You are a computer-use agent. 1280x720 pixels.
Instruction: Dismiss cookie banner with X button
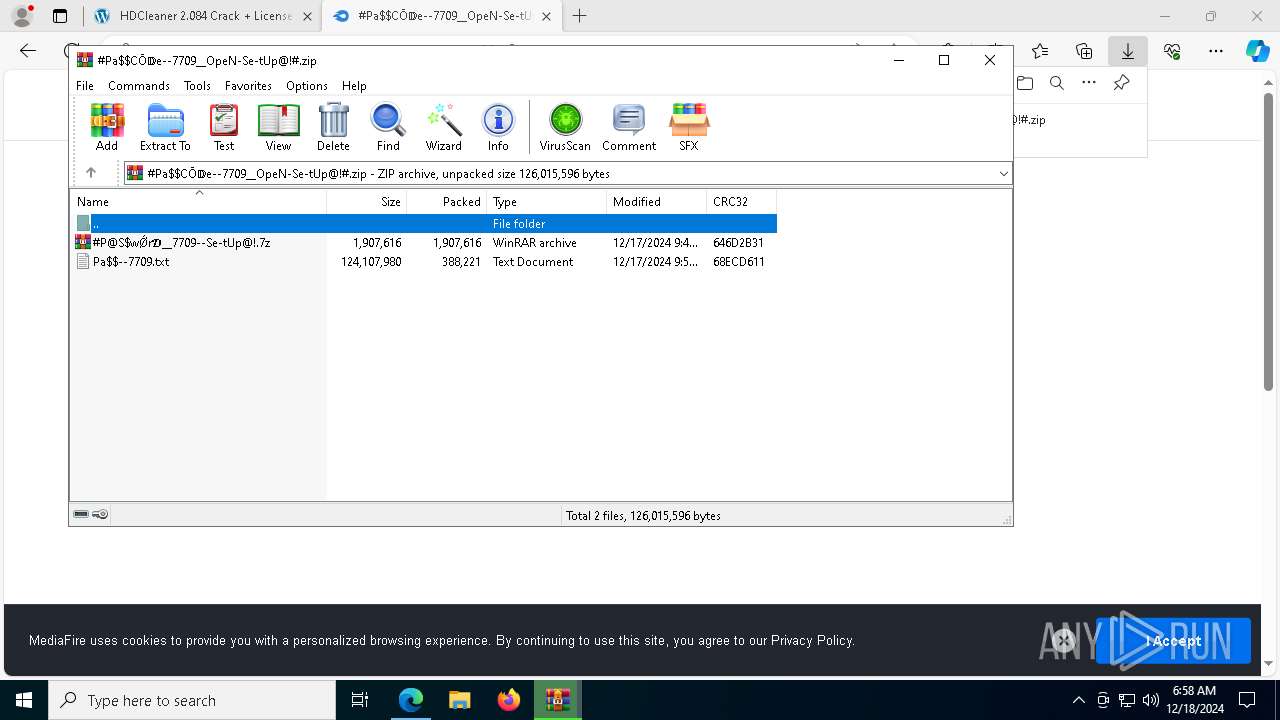[x=1063, y=641]
